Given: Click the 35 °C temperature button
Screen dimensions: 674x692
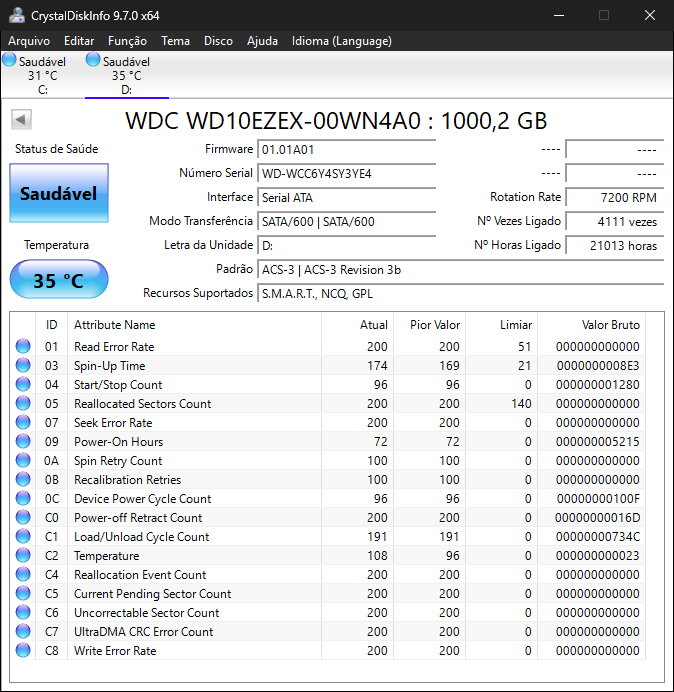Looking at the screenshot, I should [58, 280].
